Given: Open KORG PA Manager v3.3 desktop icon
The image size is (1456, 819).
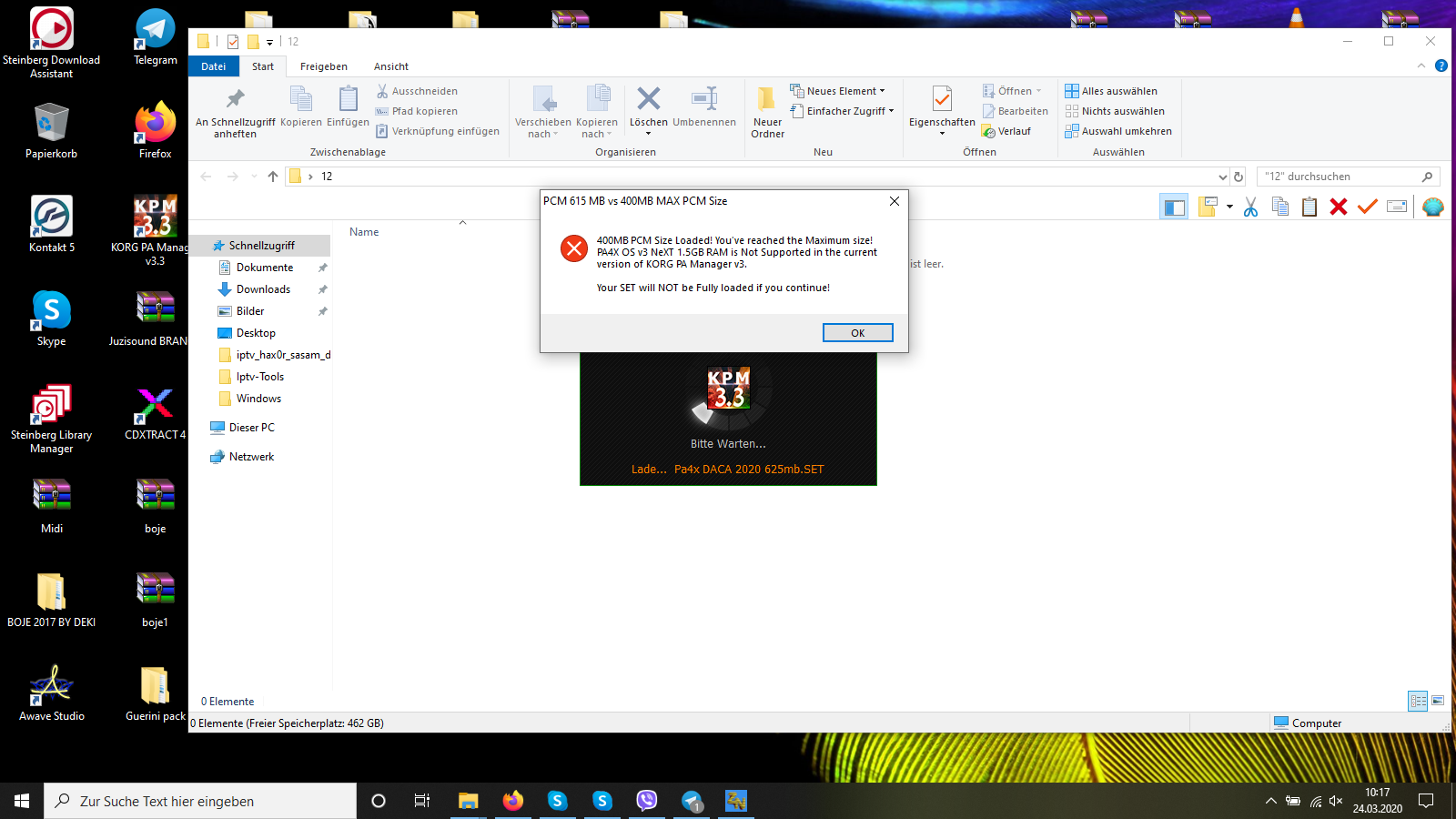Looking at the screenshot, I should point(156,230).
